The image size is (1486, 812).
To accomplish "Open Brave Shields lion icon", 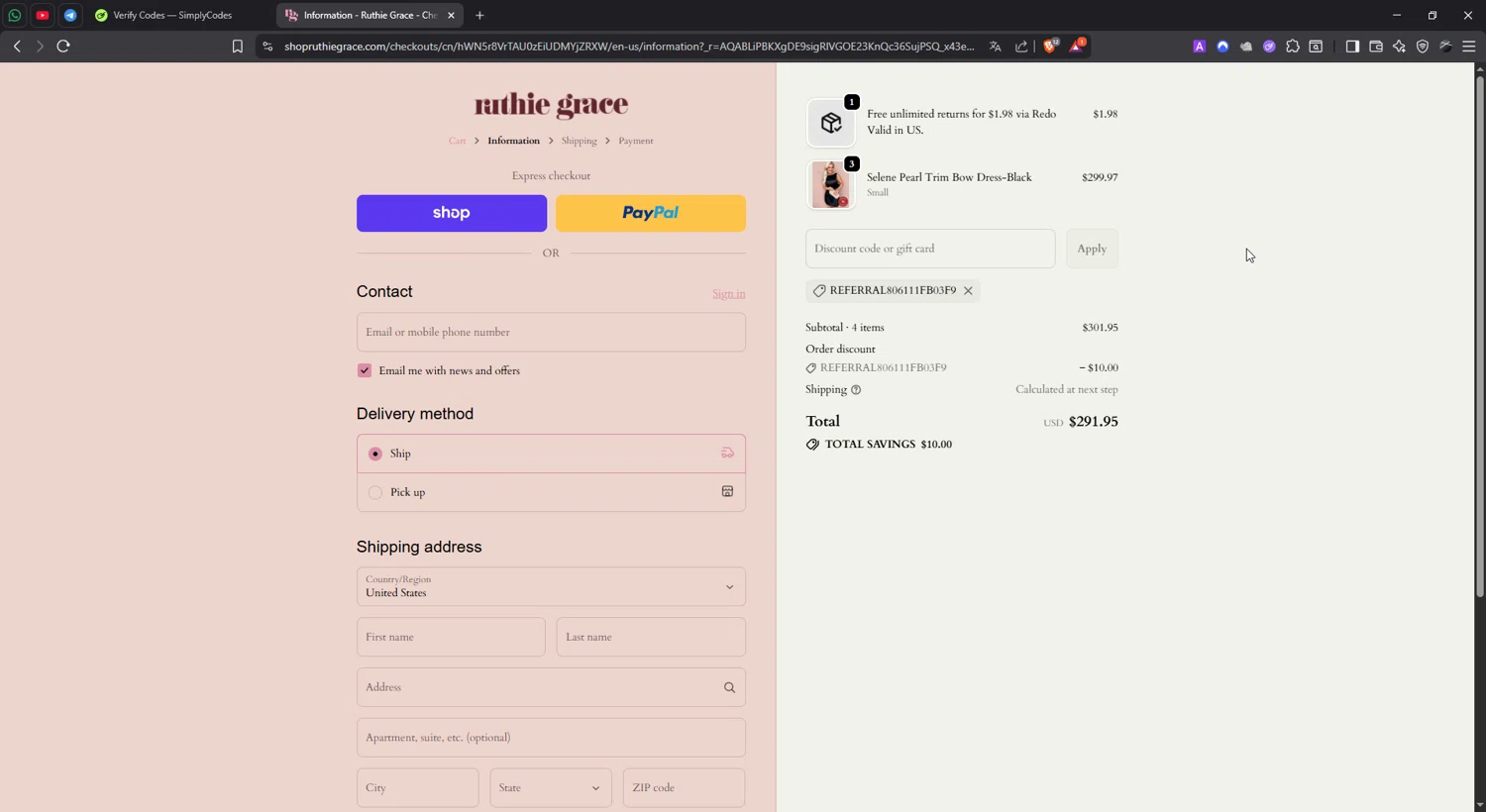I will click(1050, 46).
